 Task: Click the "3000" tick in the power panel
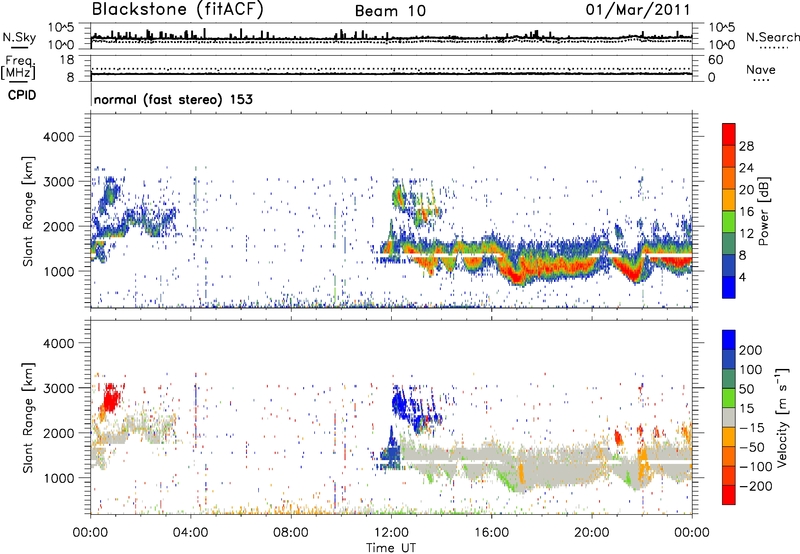(59, 182)
